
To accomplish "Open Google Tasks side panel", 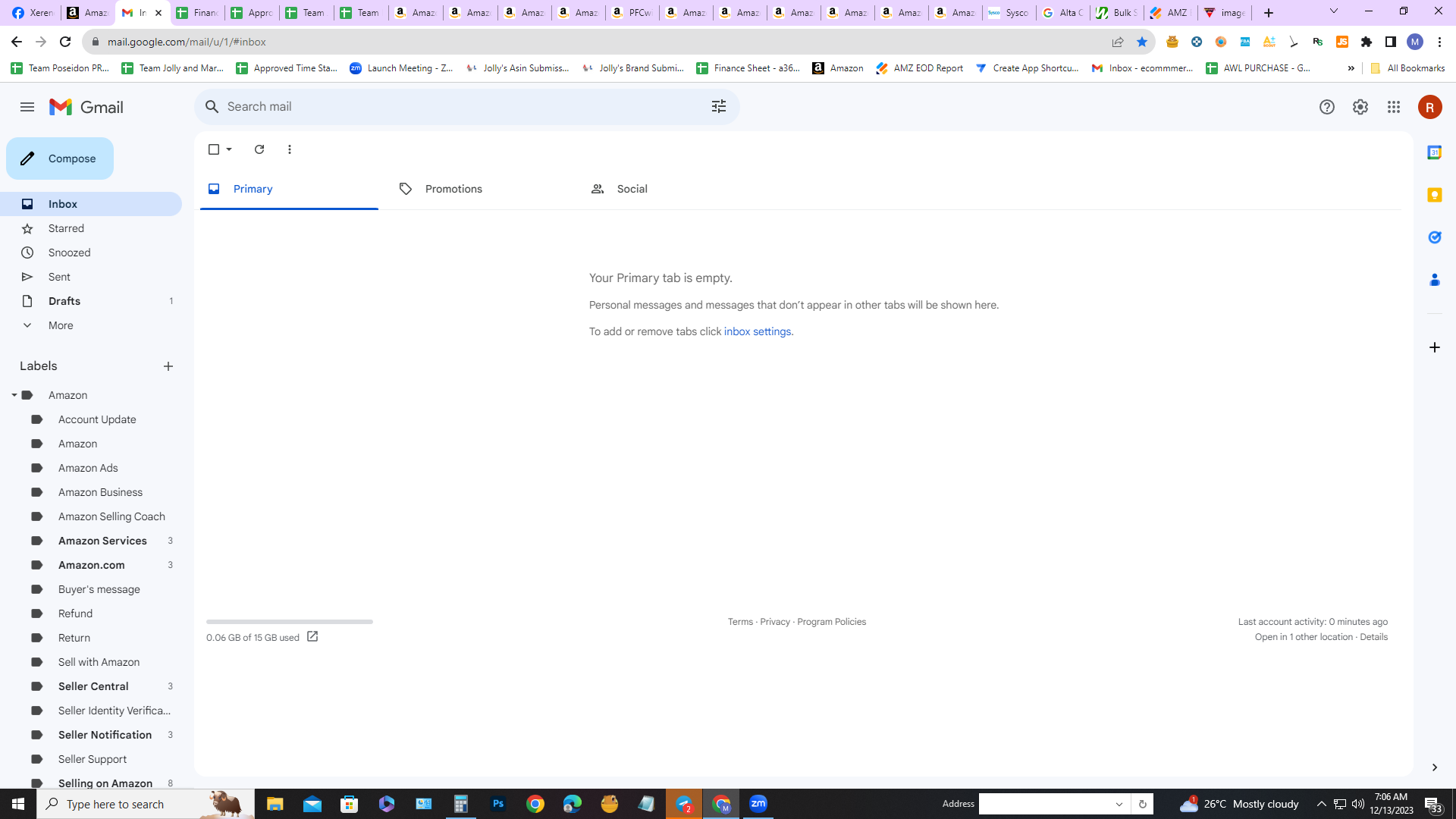I will point(1434,237).
